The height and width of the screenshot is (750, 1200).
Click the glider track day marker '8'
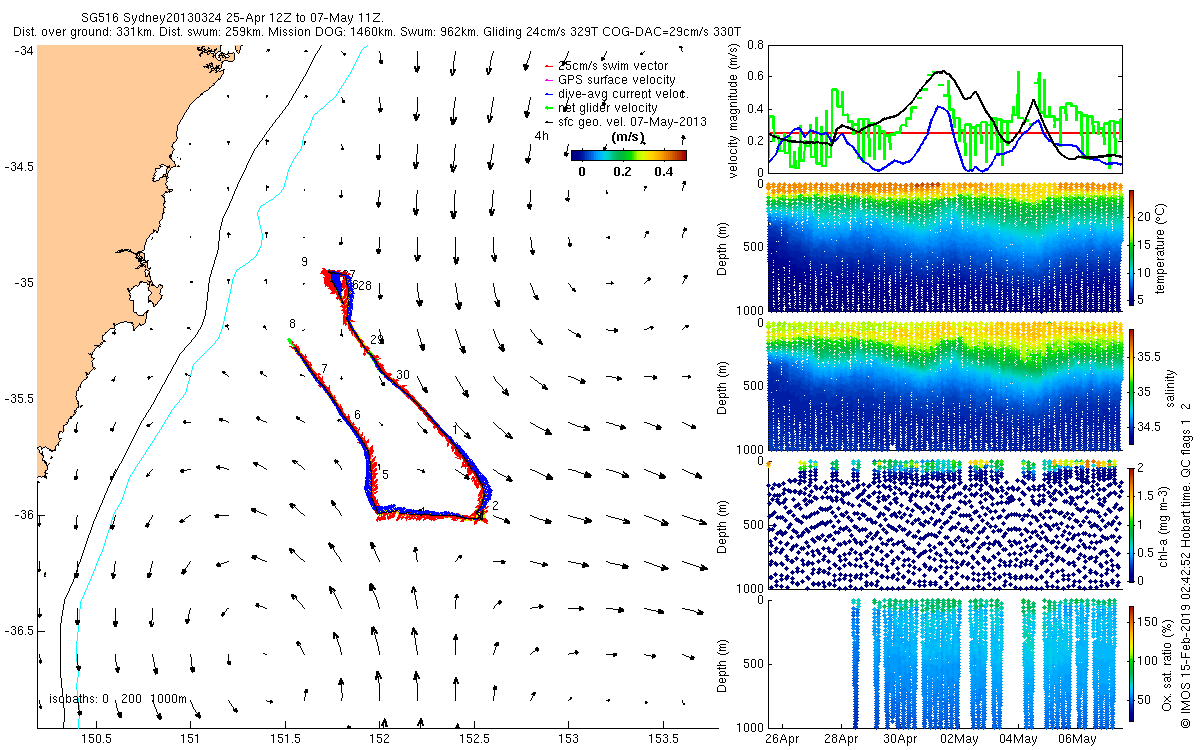[292, 324]
